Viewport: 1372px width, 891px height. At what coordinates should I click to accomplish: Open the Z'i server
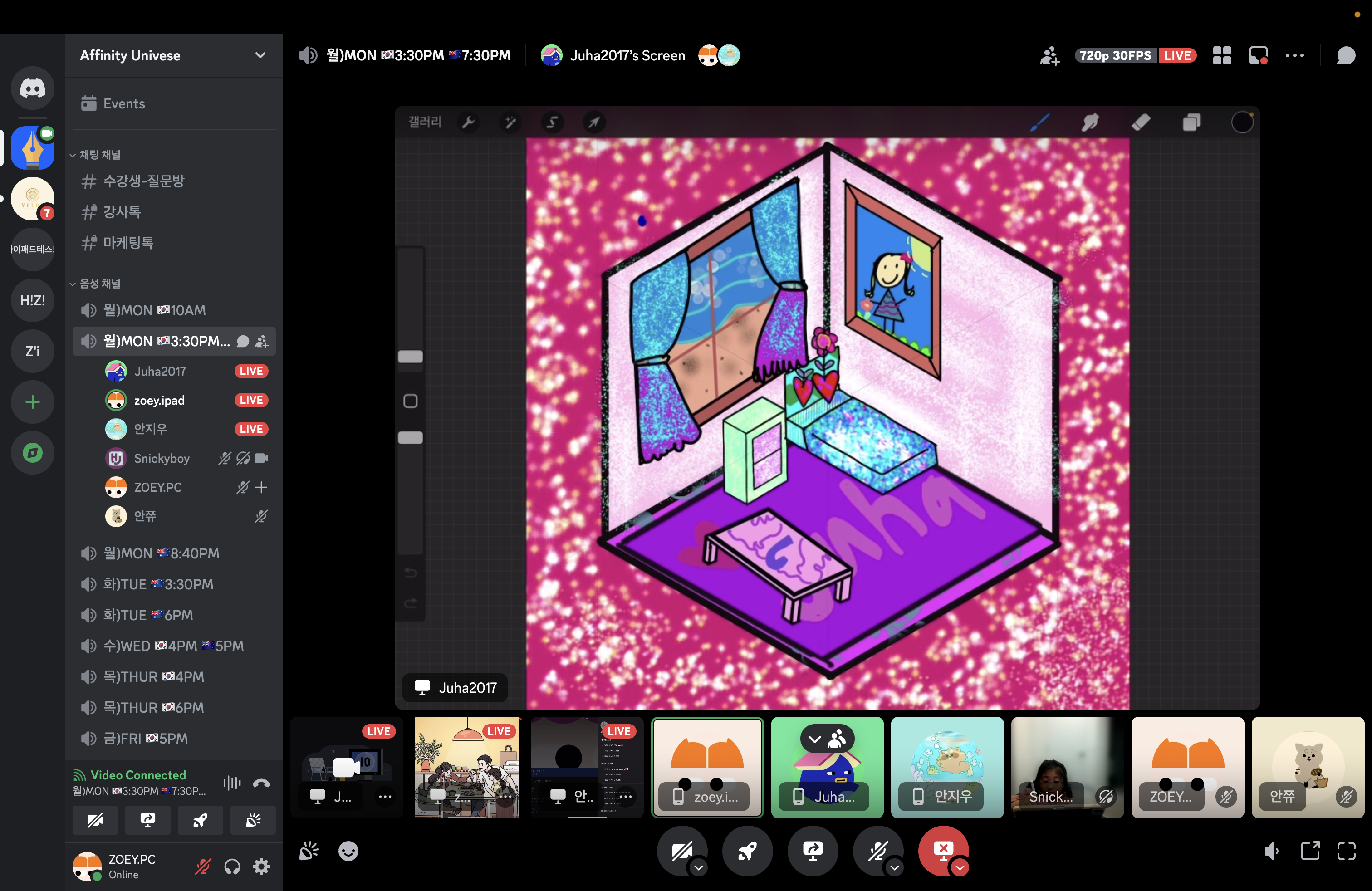click(x=32, y=351)
